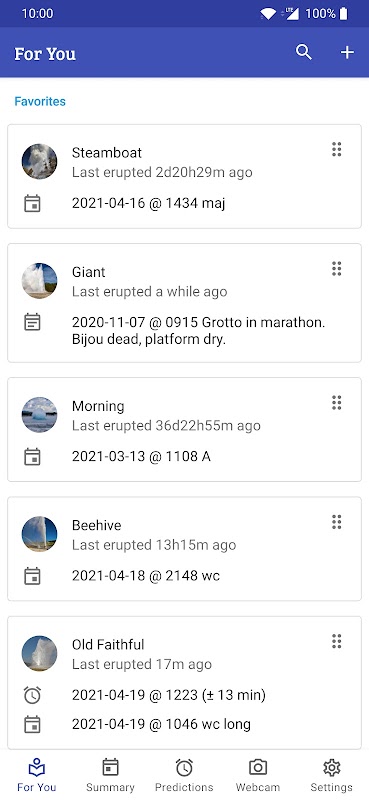Switch to the Summary tab
The width and height of the screenshot is (369, 800).
[x=110, y=776]
